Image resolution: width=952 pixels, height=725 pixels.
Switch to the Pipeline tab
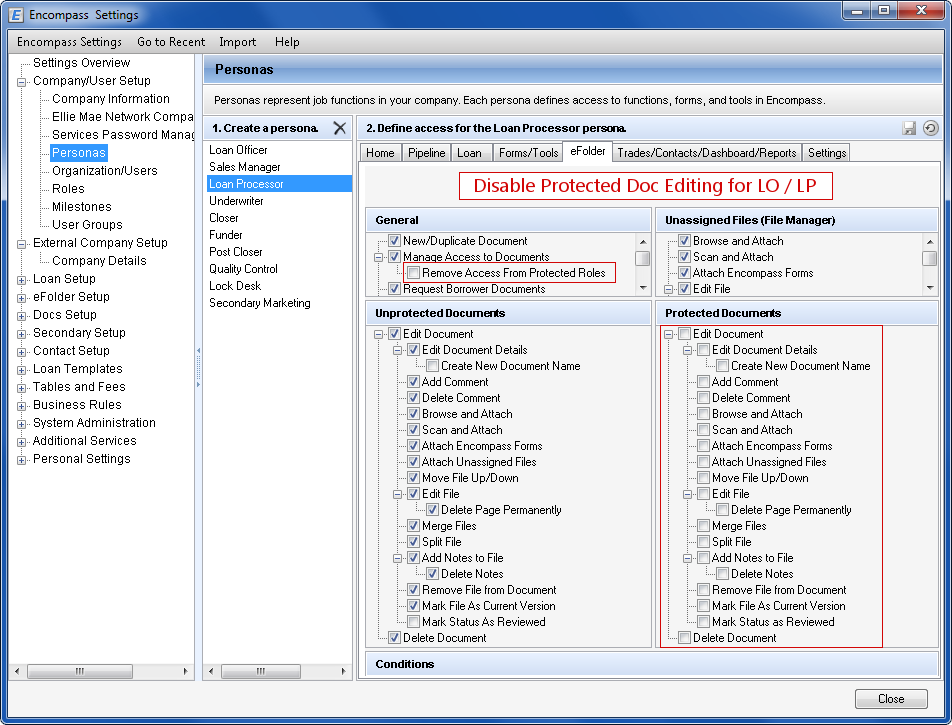(x=426, y=153)
